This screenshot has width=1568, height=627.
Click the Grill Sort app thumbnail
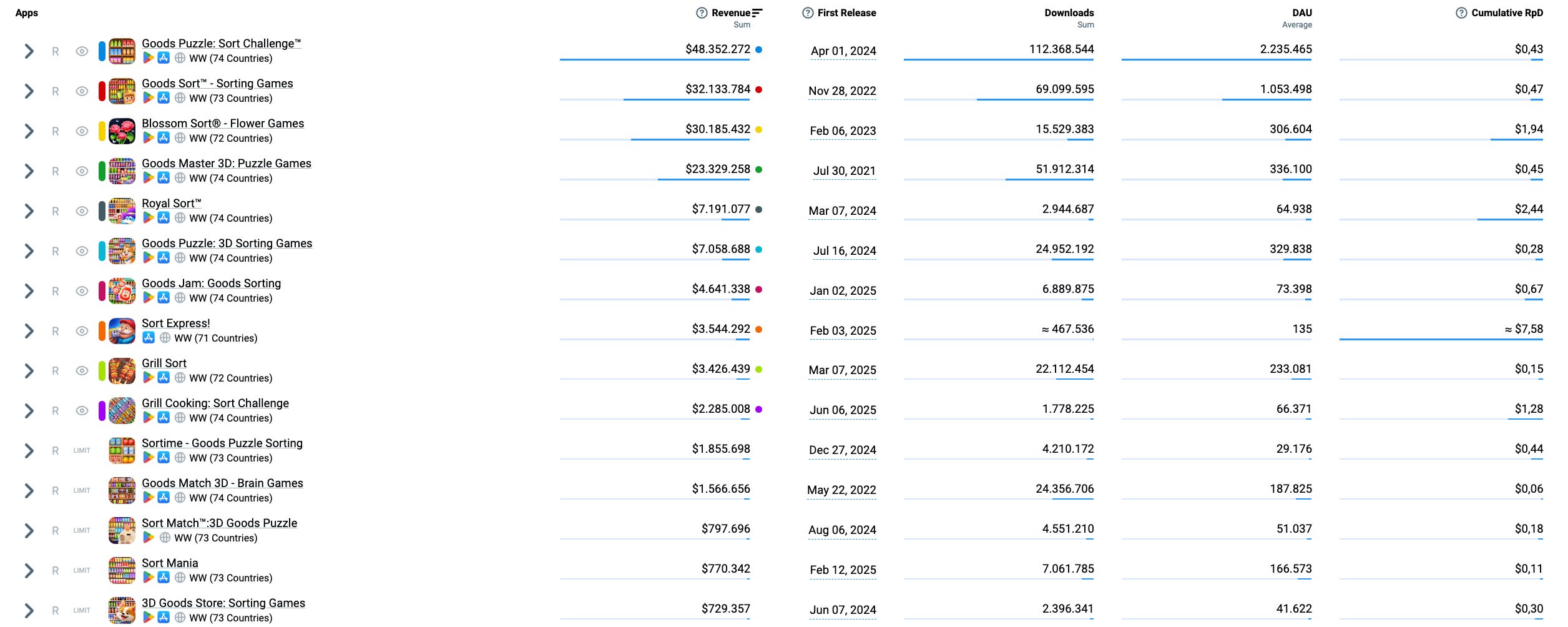[x=122, y=371]
